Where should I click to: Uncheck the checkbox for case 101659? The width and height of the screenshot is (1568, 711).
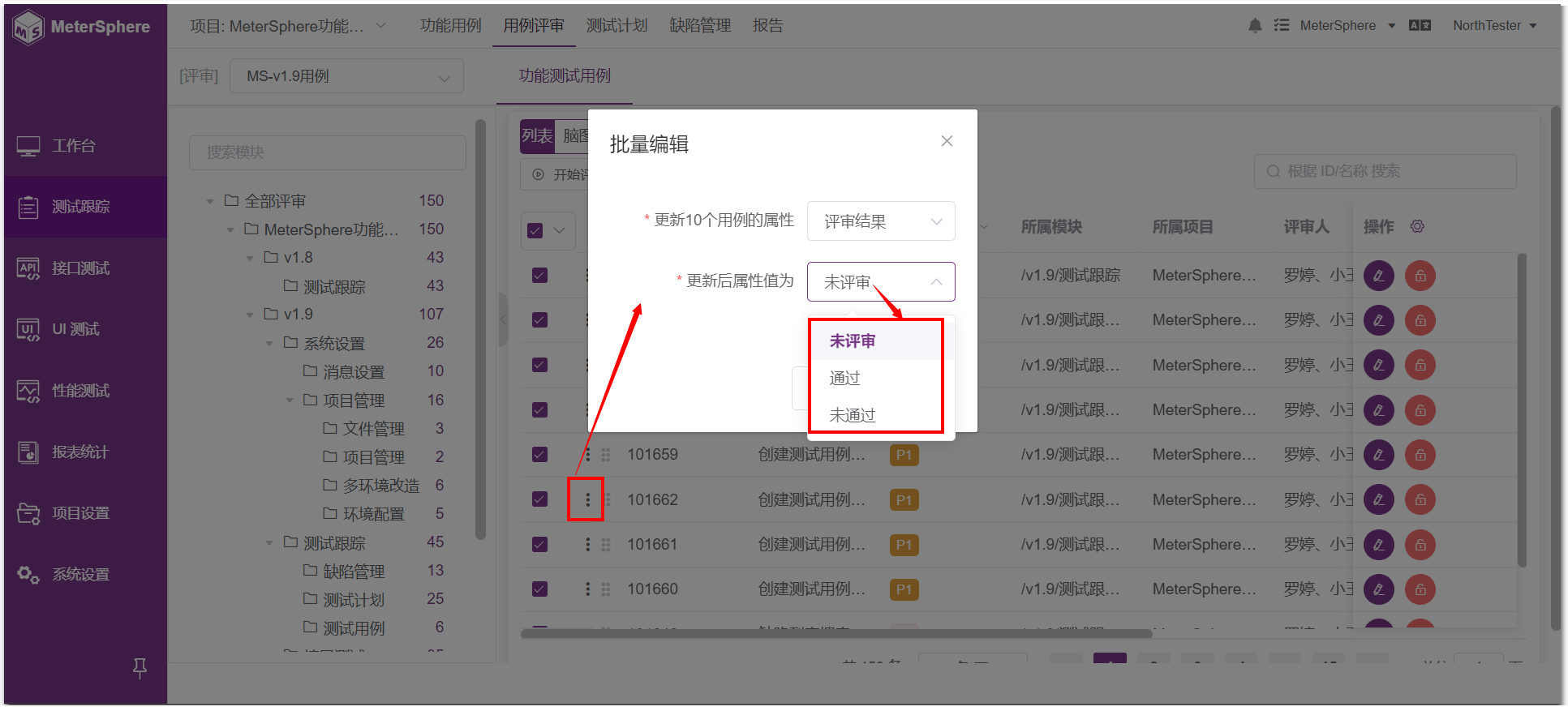tap(539, 455)
